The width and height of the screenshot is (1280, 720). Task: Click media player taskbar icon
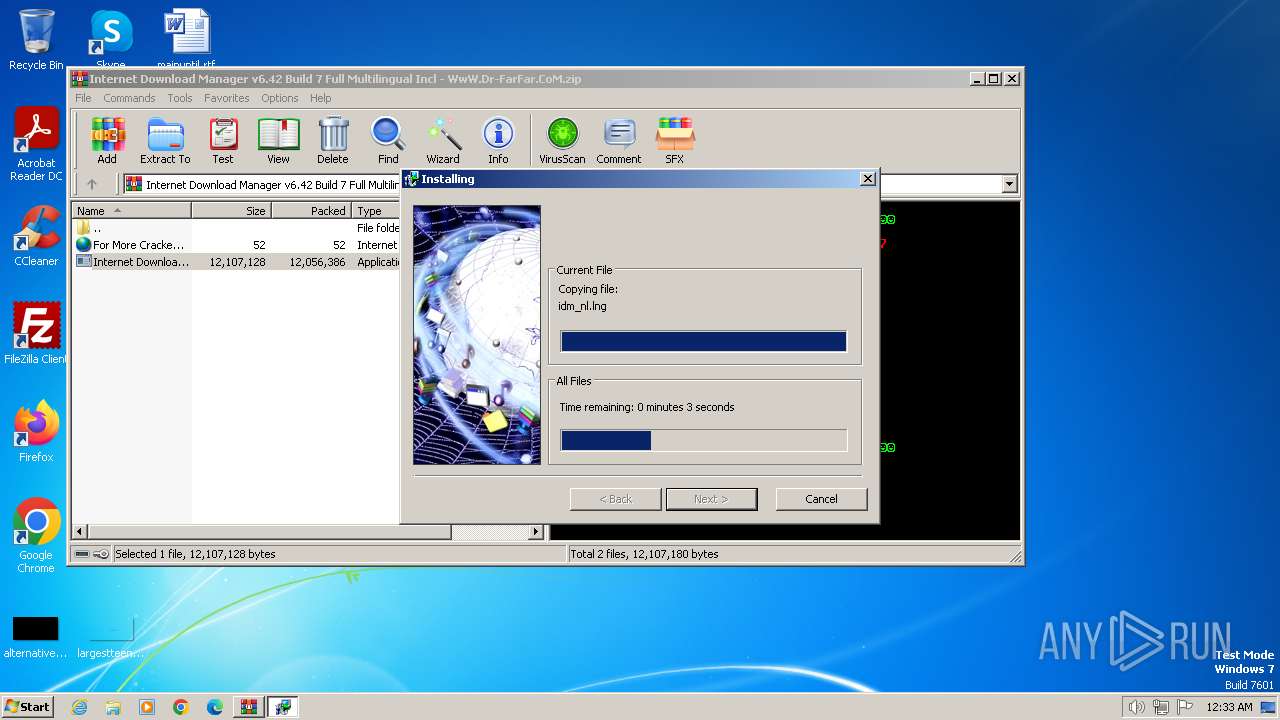point(147,707)
